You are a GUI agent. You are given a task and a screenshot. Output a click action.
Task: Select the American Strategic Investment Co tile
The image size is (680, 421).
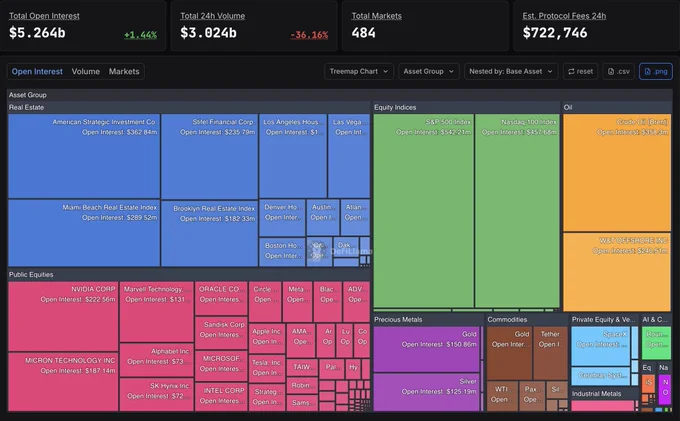coord(84,156)
